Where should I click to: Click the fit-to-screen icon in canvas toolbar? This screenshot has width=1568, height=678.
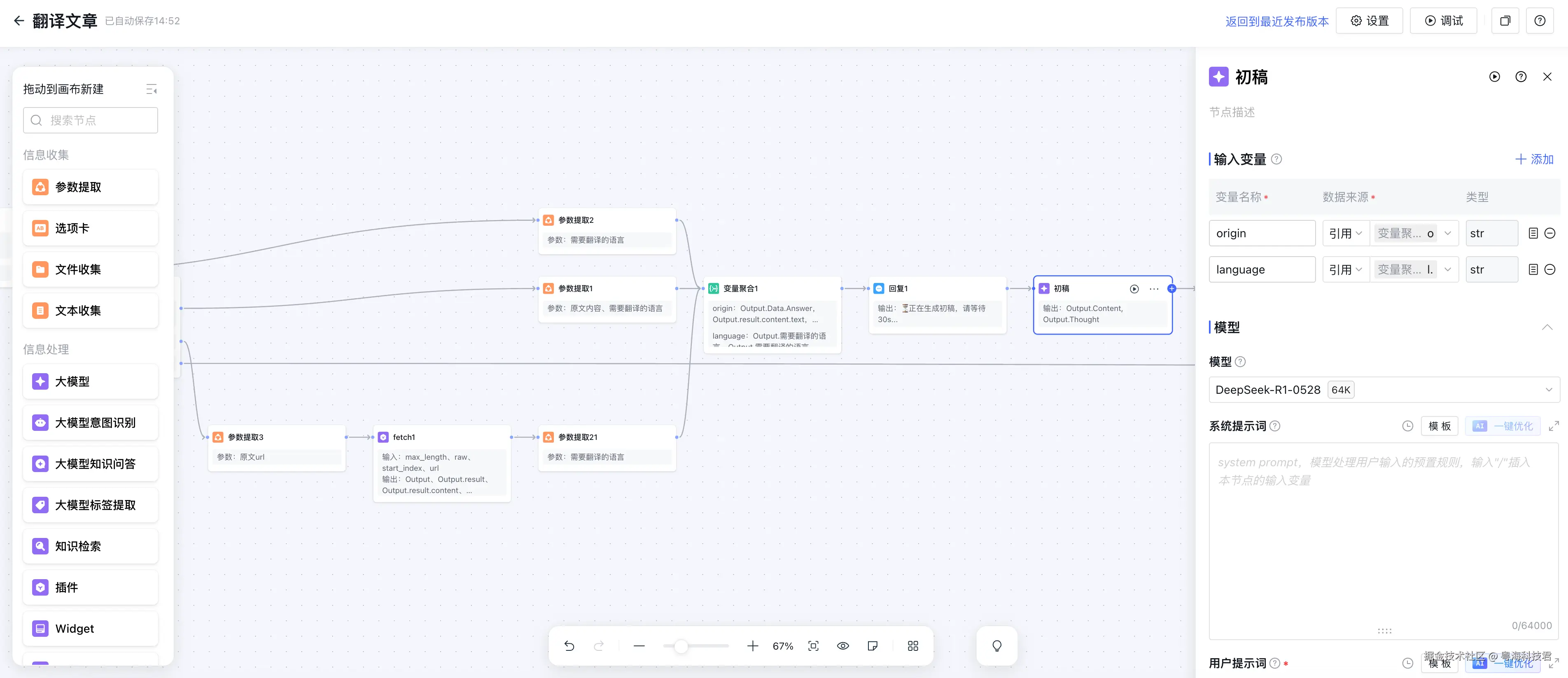click(x=813, y=646)
